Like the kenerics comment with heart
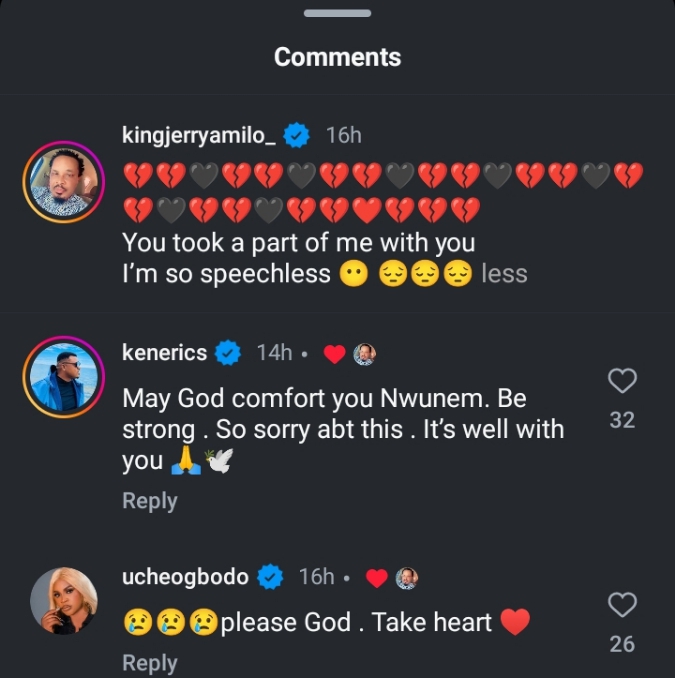The width and height of the screenshot is (675, 678). [x=622, y=381]
